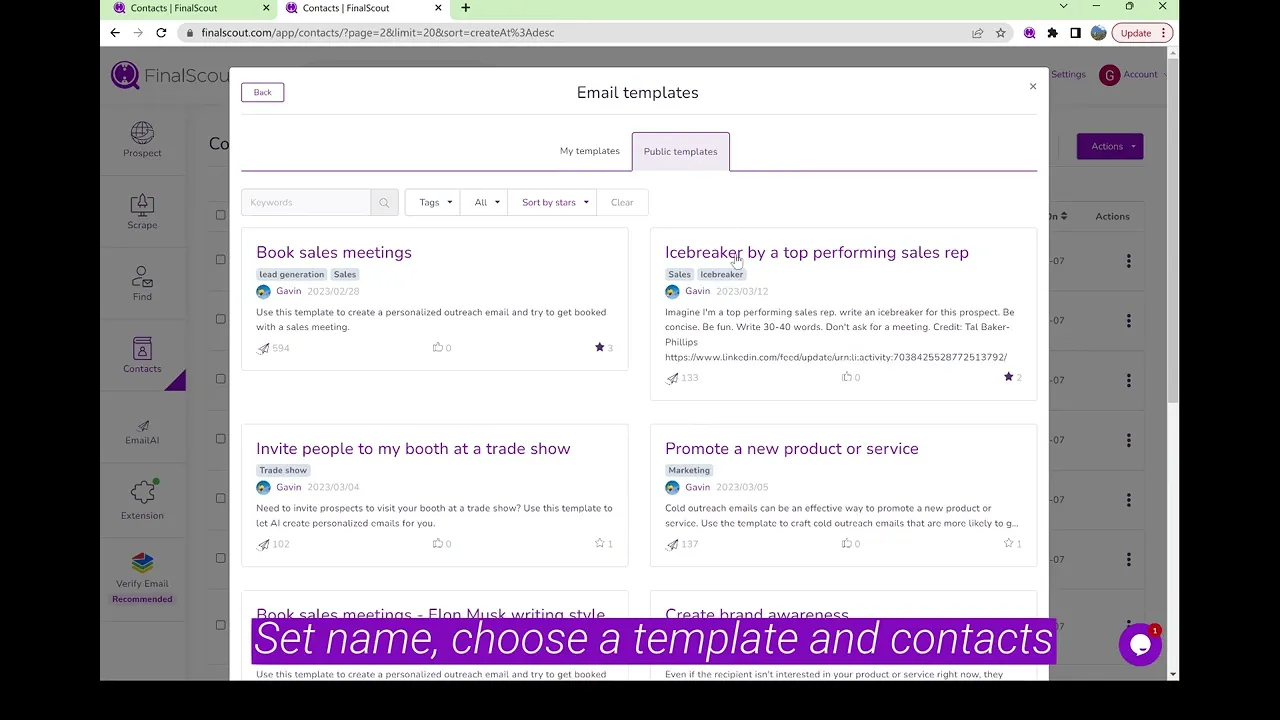Click the Marketing tag
Viewport: 1280px width, 720px height.
click(x=689, y=470)
